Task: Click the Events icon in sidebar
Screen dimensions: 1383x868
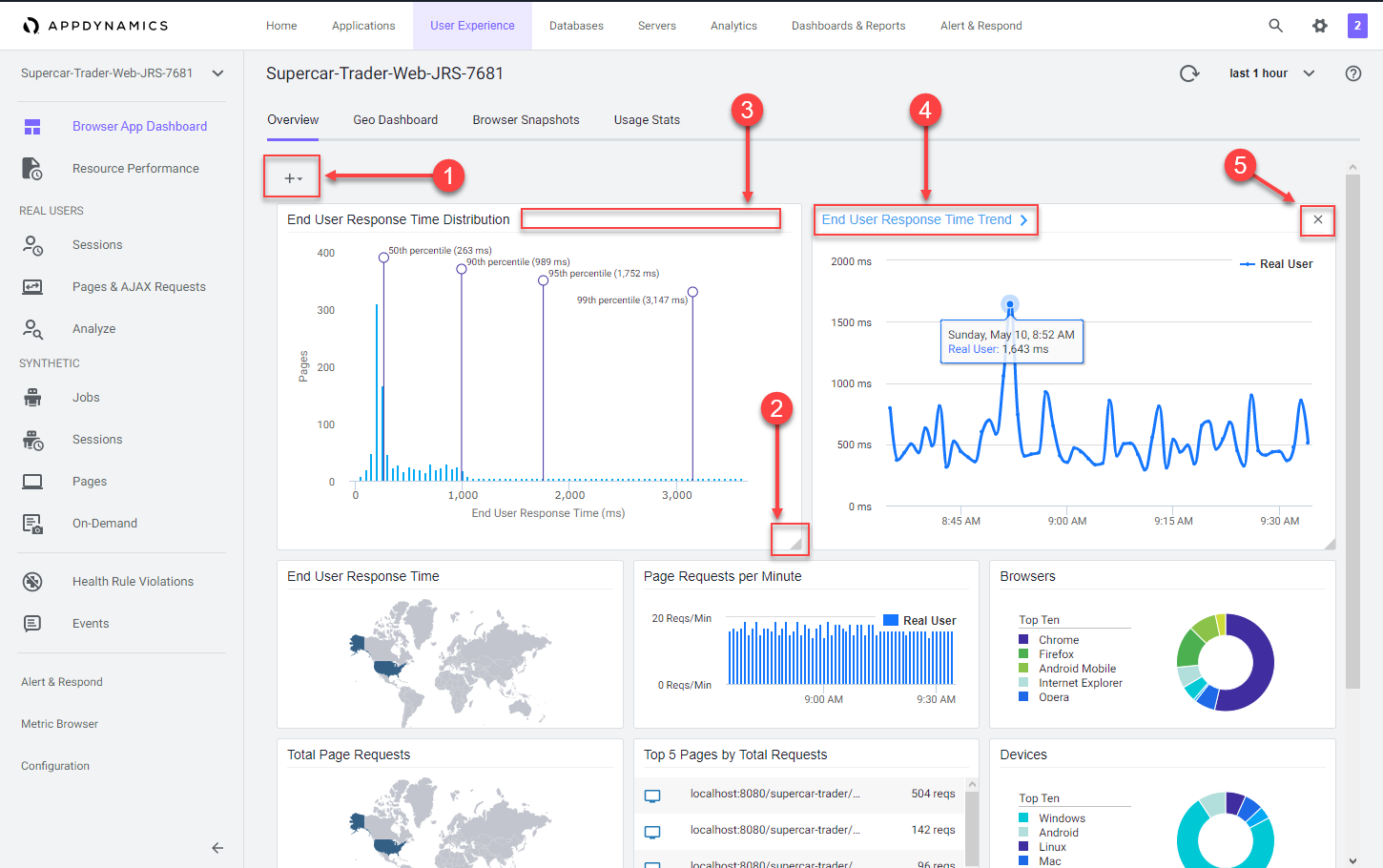Action: [32, 624]
